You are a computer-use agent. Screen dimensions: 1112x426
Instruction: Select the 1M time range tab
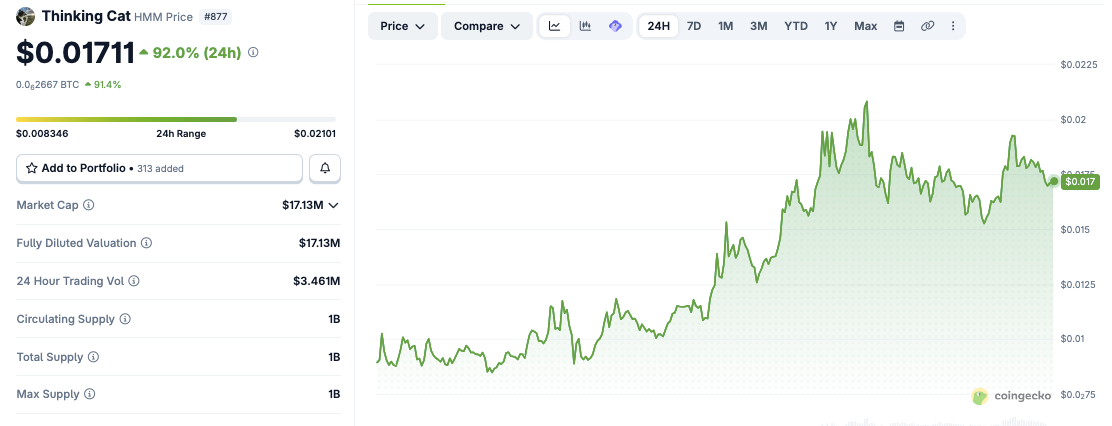point(725,26)
